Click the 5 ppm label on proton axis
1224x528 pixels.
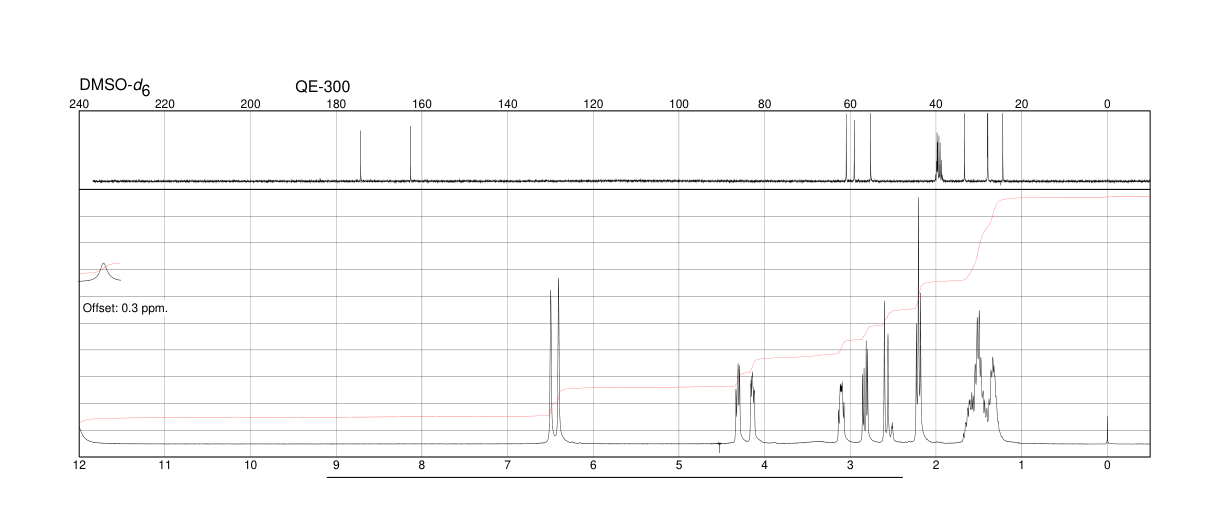coord(679,465)
